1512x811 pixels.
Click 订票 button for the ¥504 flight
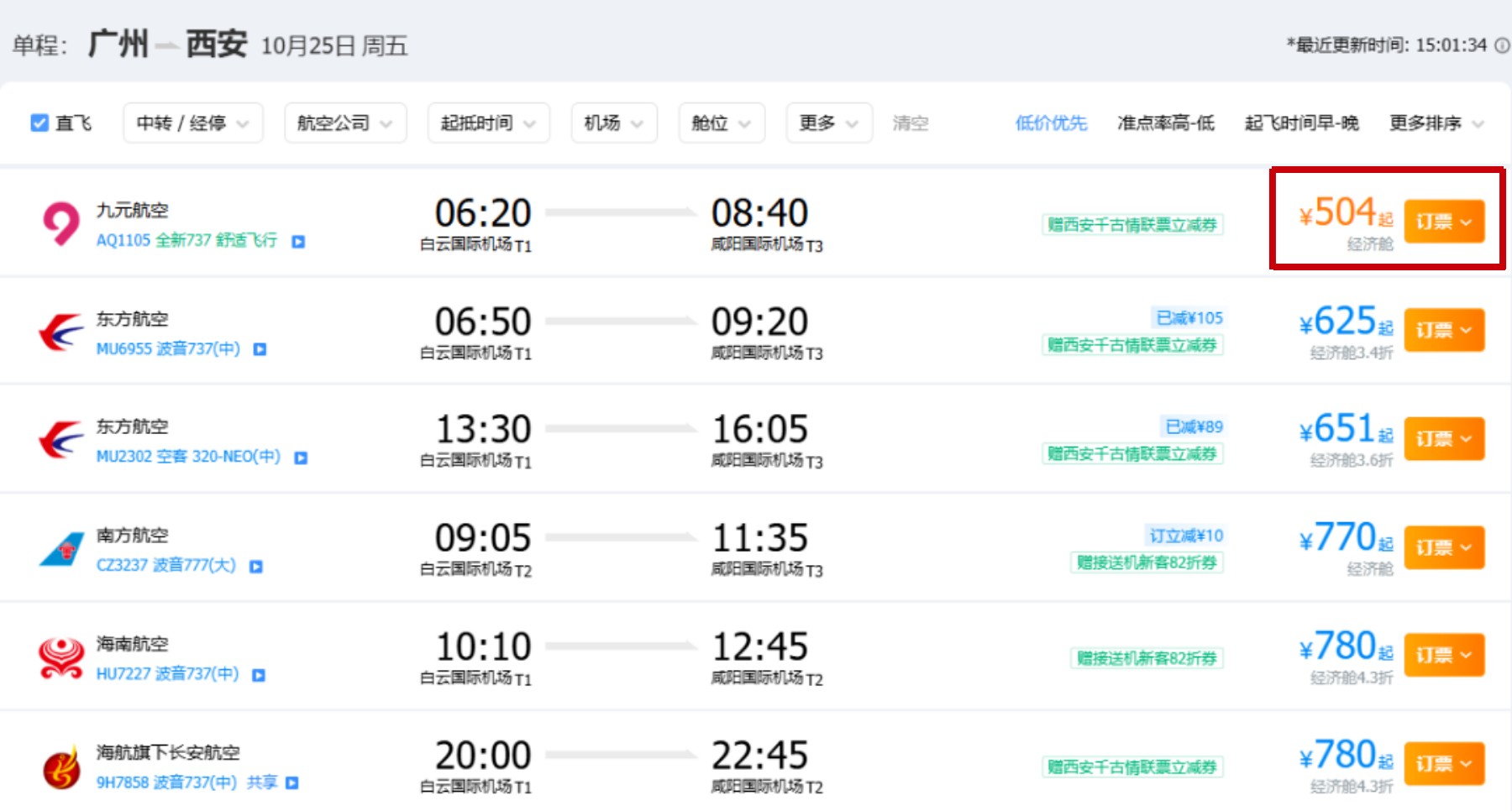click(1444, 222)
